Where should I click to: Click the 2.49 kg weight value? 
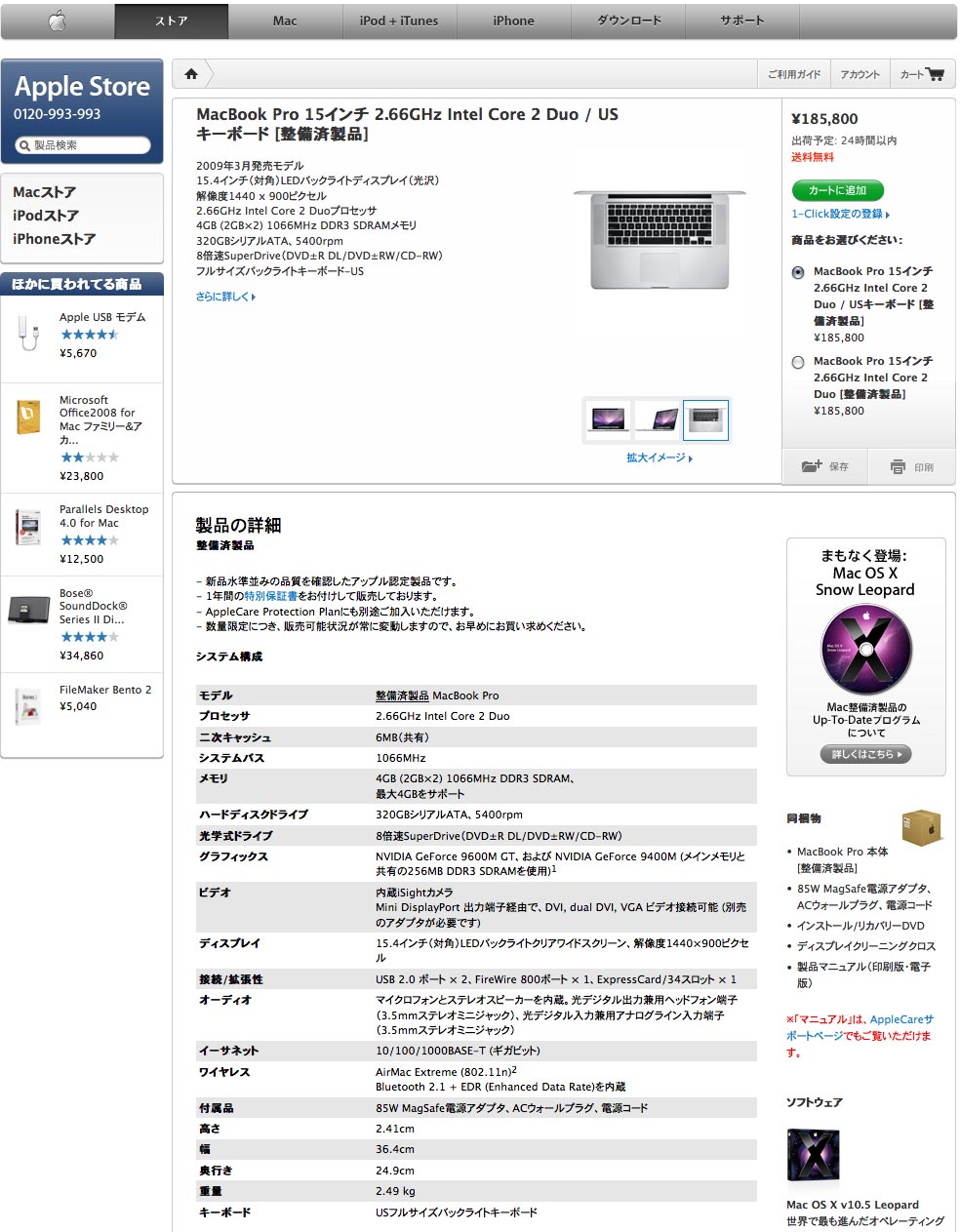pyautogui.click(x=395, y=1191)
